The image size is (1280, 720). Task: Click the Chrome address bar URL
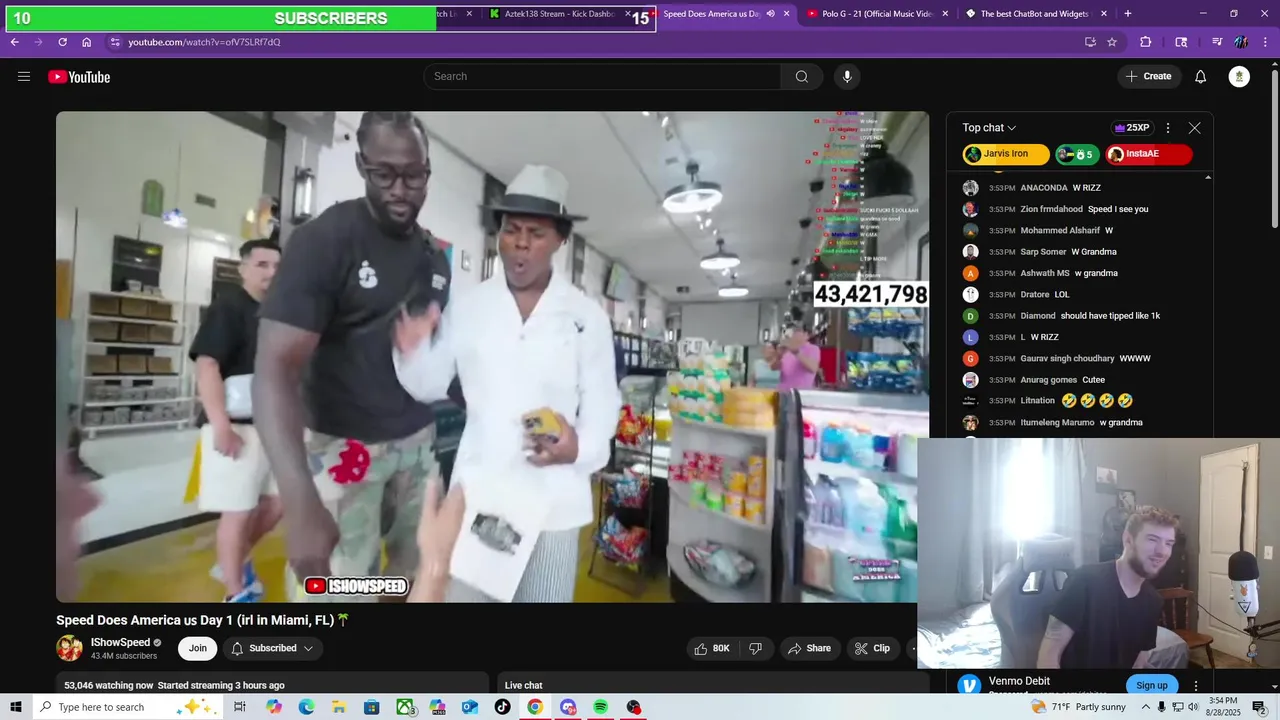[x=204, y=42]
